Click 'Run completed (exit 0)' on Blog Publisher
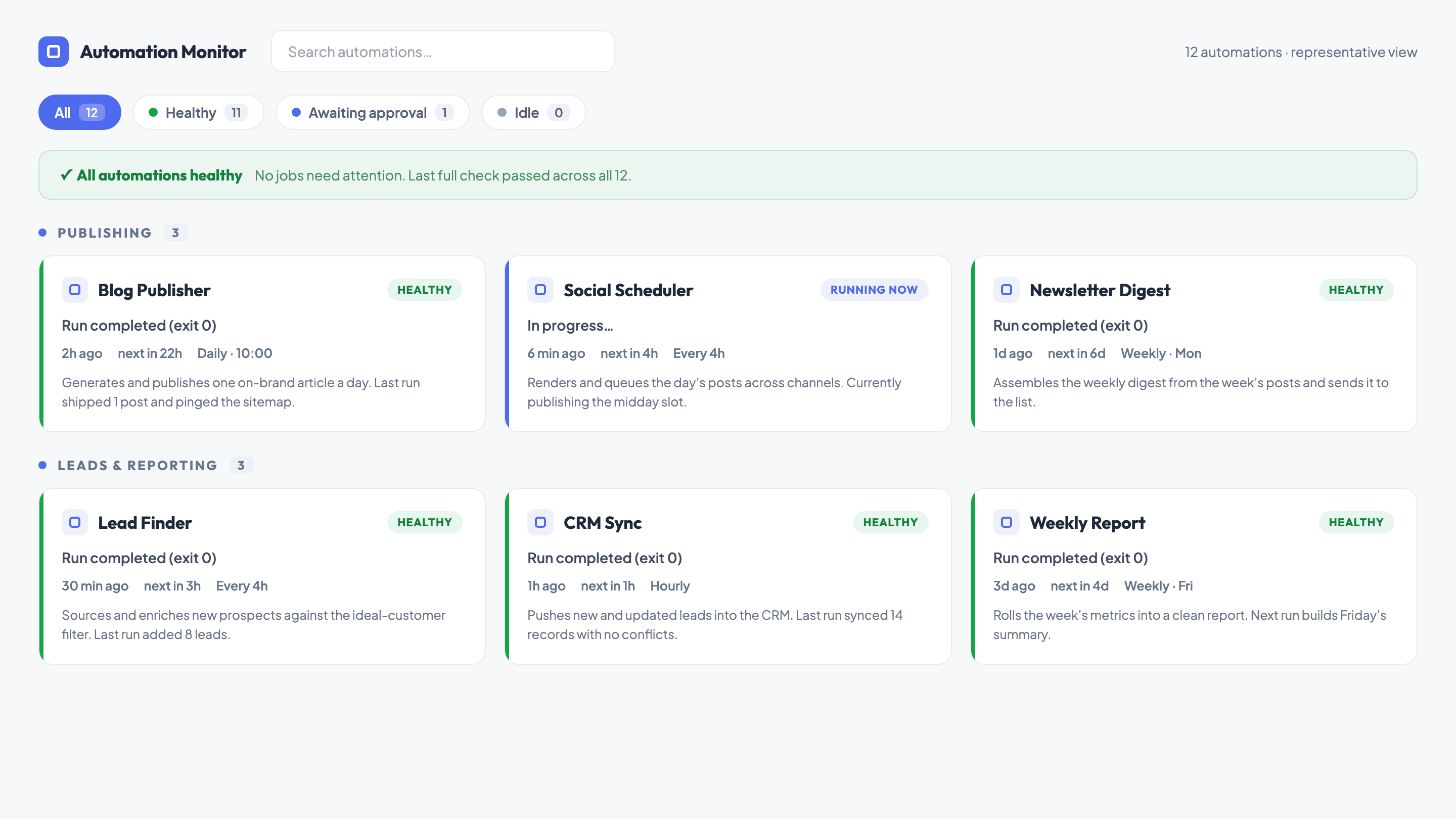The height and width of the screenshot is (819, 1456). (x=139, y=326)
